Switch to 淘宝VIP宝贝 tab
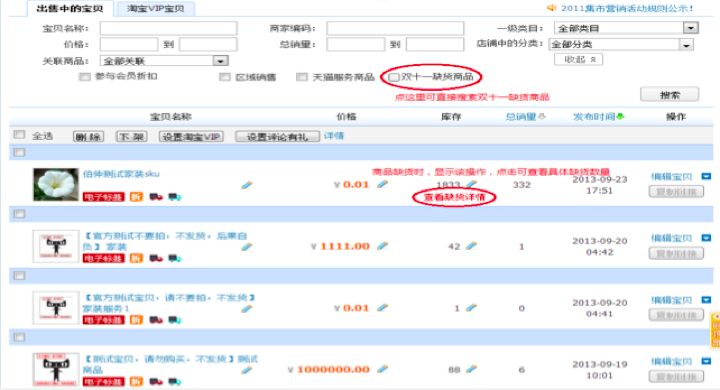 click(156, 8)
